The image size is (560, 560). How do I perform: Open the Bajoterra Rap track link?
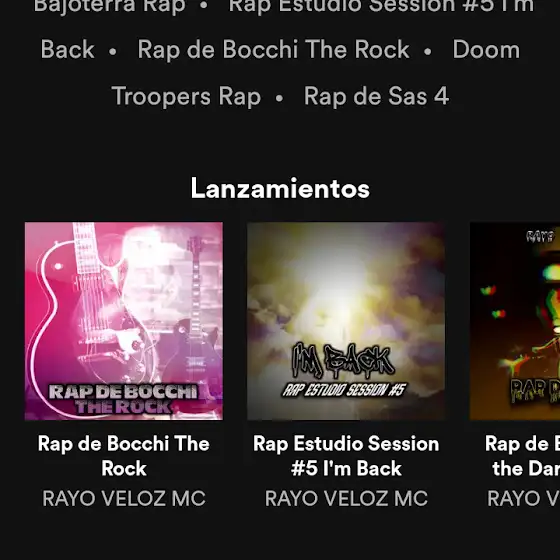click(110, 6)
